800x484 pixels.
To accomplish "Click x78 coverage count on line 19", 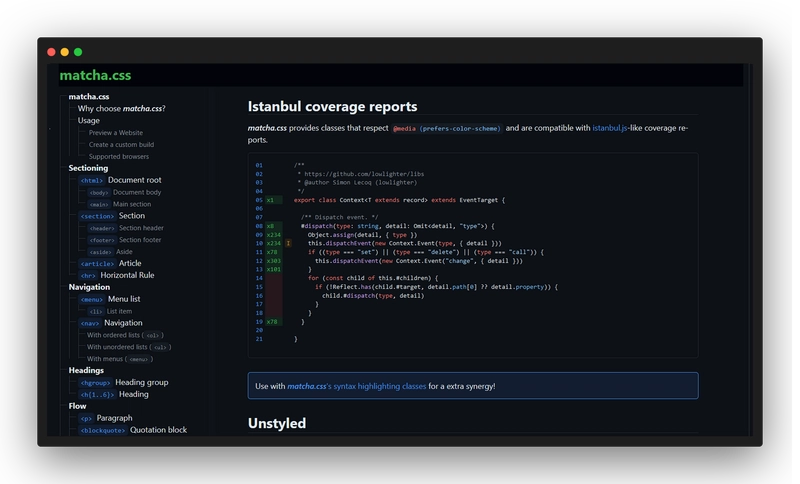I will (273, 322).
